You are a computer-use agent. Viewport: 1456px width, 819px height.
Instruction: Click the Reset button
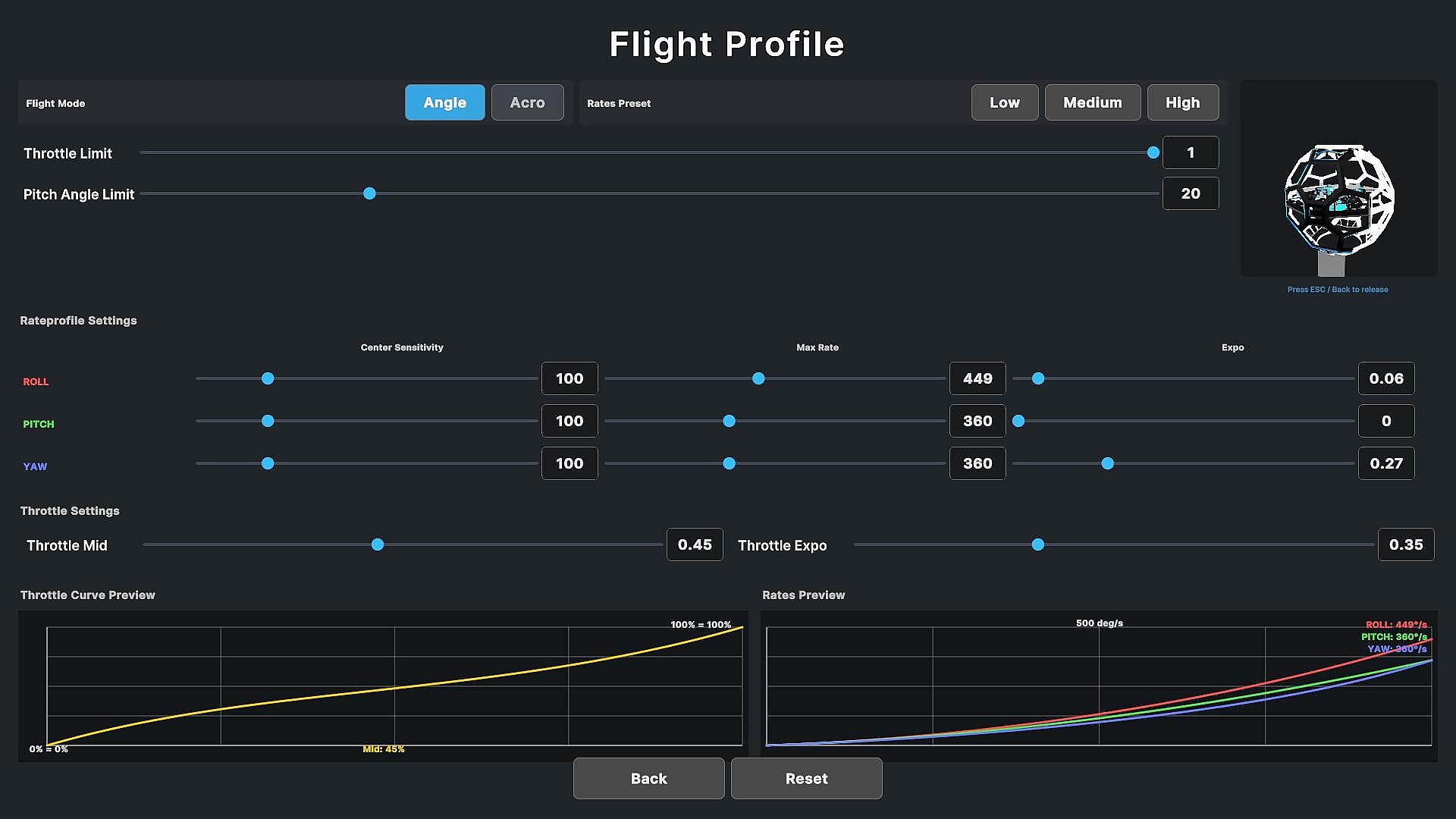807,778
